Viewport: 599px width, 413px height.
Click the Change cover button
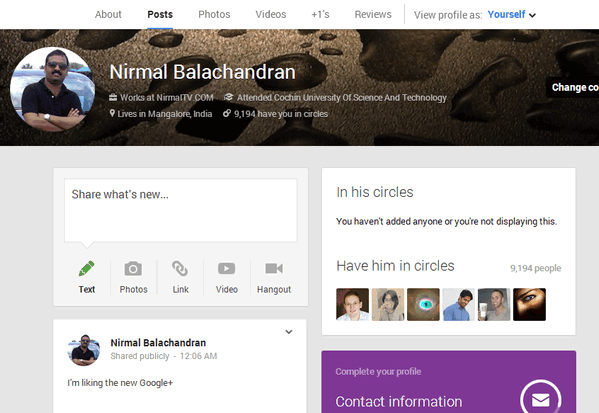click(573, 87)
